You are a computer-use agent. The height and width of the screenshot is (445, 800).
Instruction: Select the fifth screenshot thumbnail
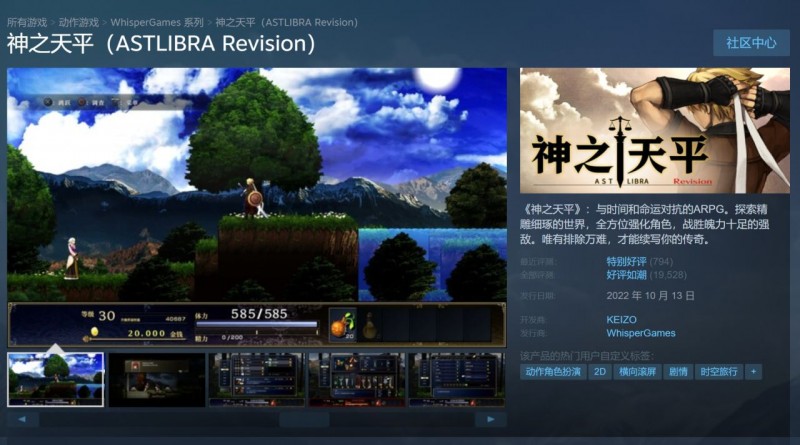(x=457, y=380)
